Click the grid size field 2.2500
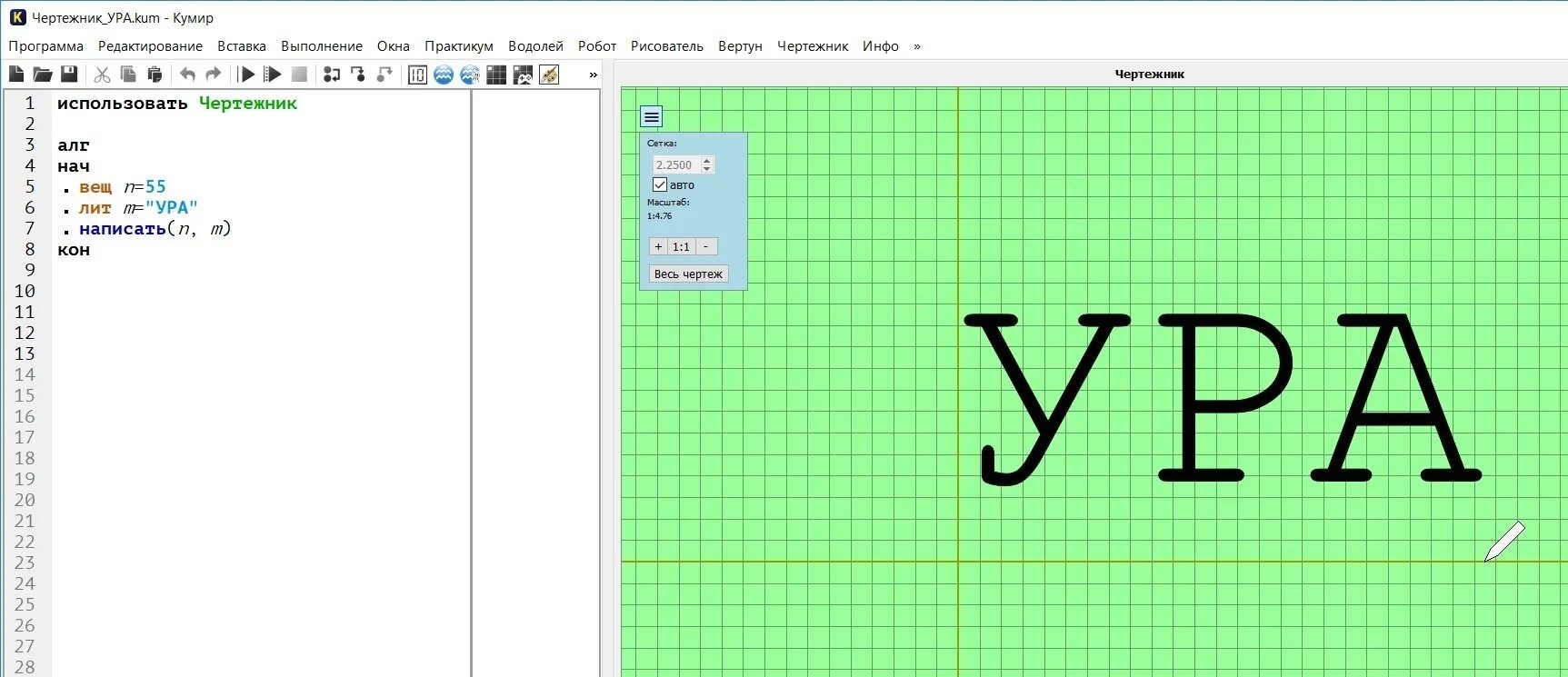1568x677 pixels. click(x=677, y=164)
